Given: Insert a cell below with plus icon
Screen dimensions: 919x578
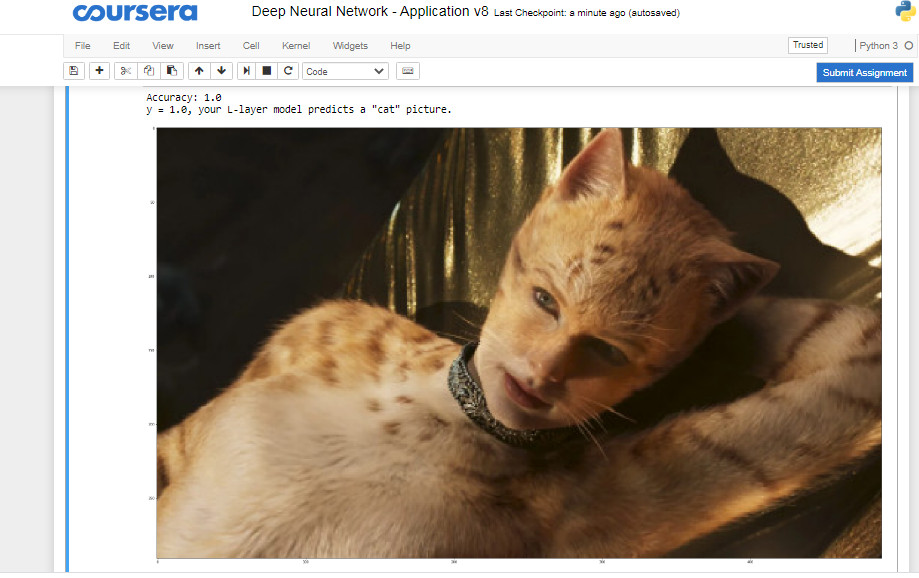Looking at the screenshot, I should point(99,71).
